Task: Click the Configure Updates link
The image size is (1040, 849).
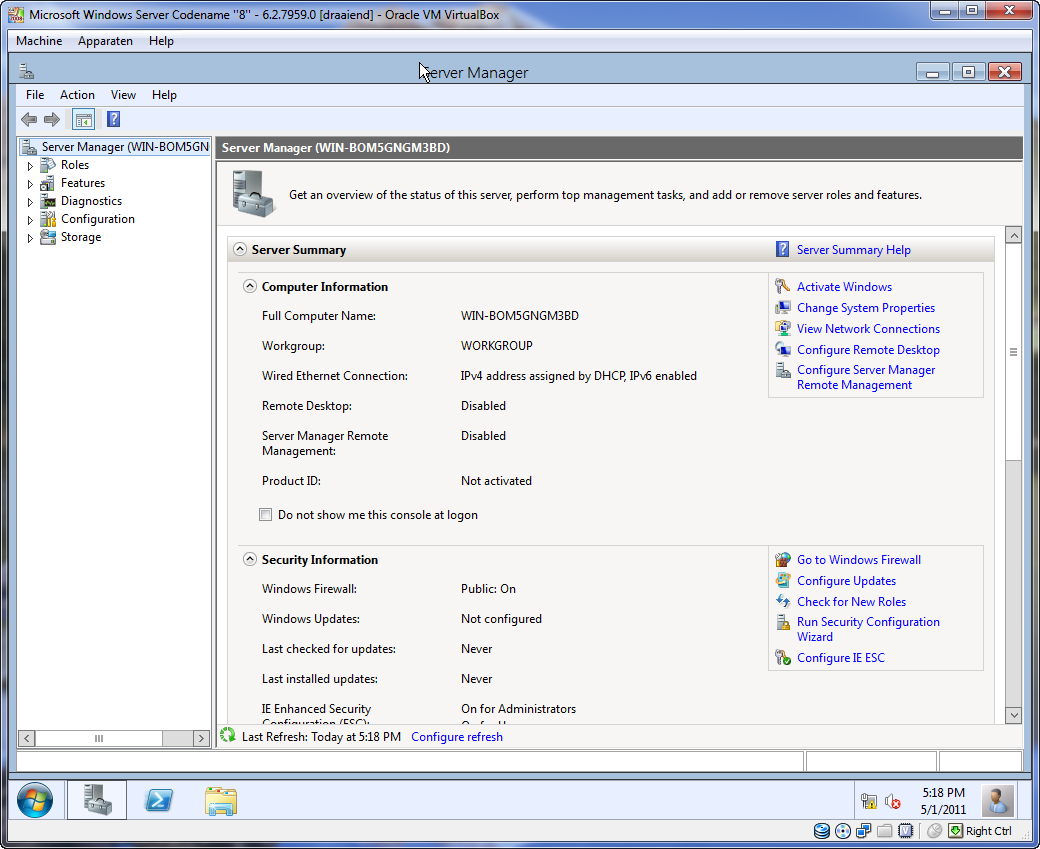Action: tap(846, 580)
